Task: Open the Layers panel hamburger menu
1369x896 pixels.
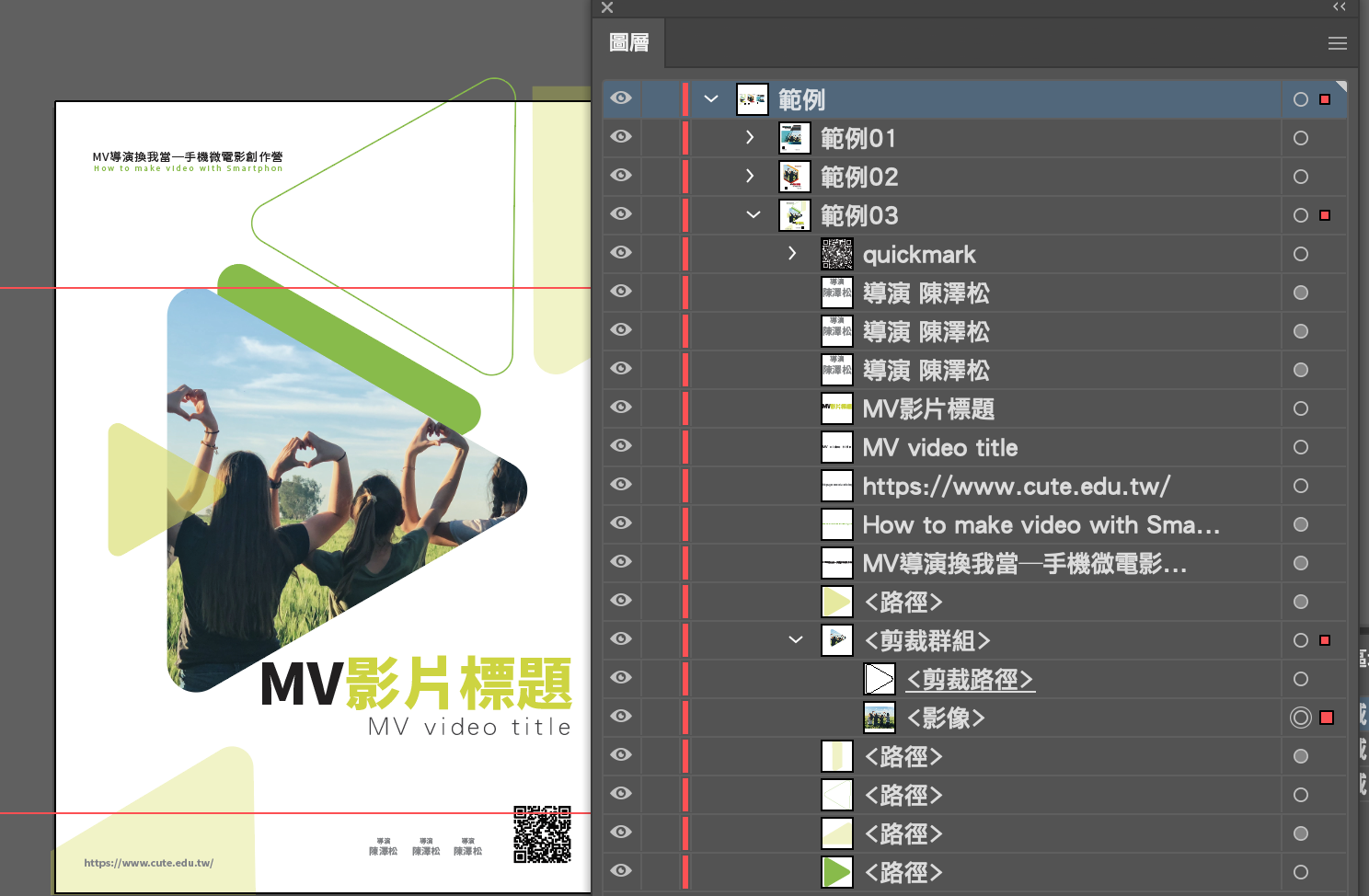Action: 1337,43
